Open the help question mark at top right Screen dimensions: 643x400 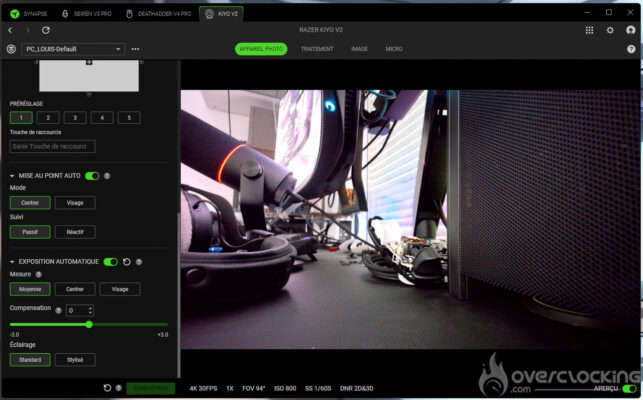point(631,49)
